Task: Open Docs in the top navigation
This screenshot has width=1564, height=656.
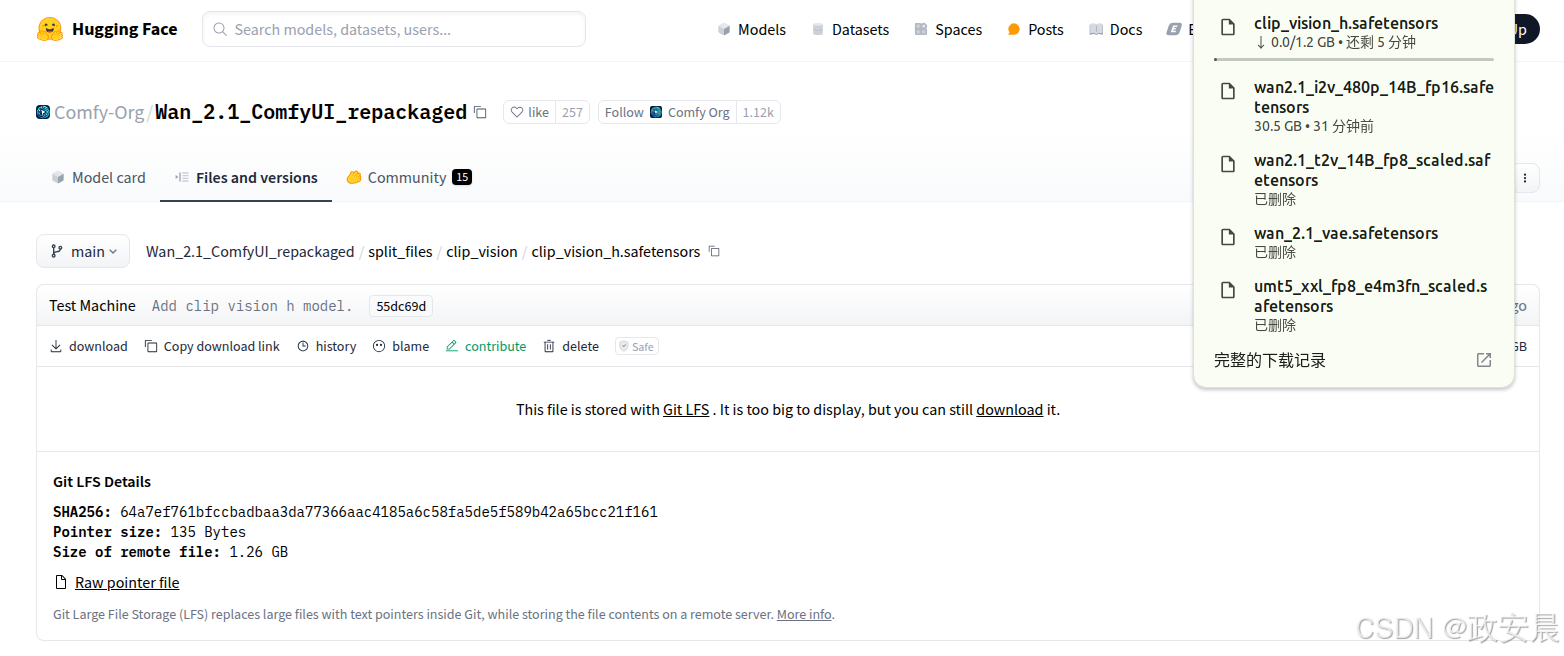Action: click(x=1115, y=29)
